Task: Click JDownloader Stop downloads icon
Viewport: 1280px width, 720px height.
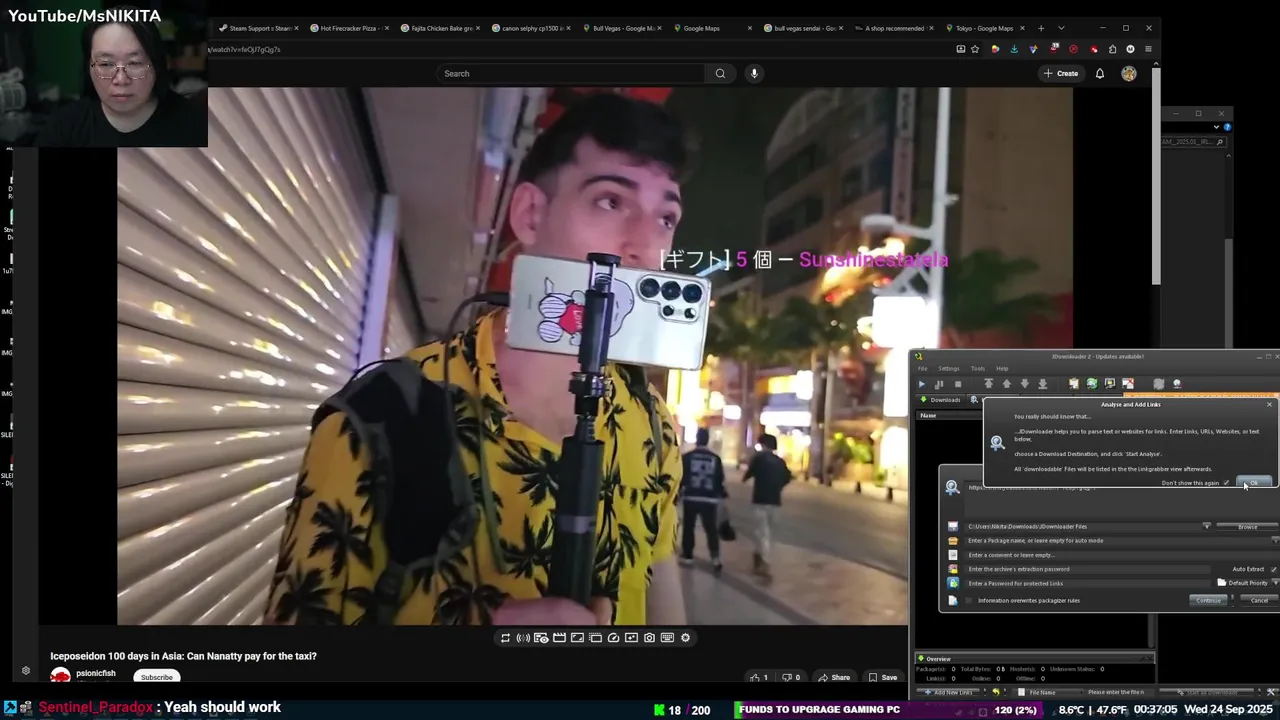Action: [x=957, y=384]
